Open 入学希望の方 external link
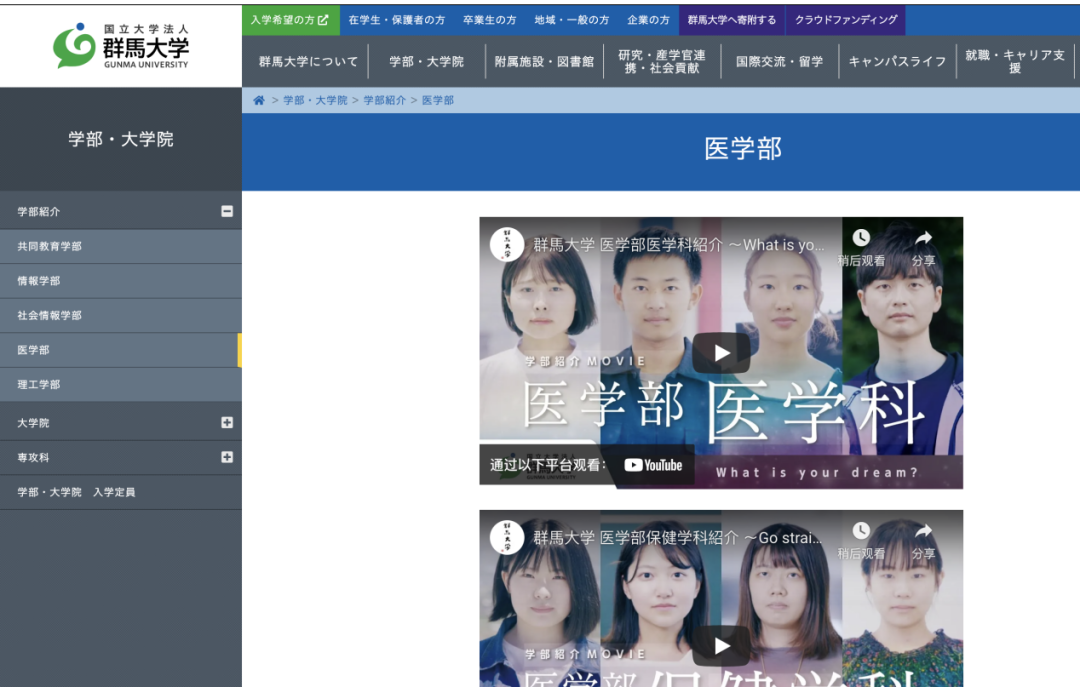The height and width of the screenshot is (687, 1080). coord(291,20)
